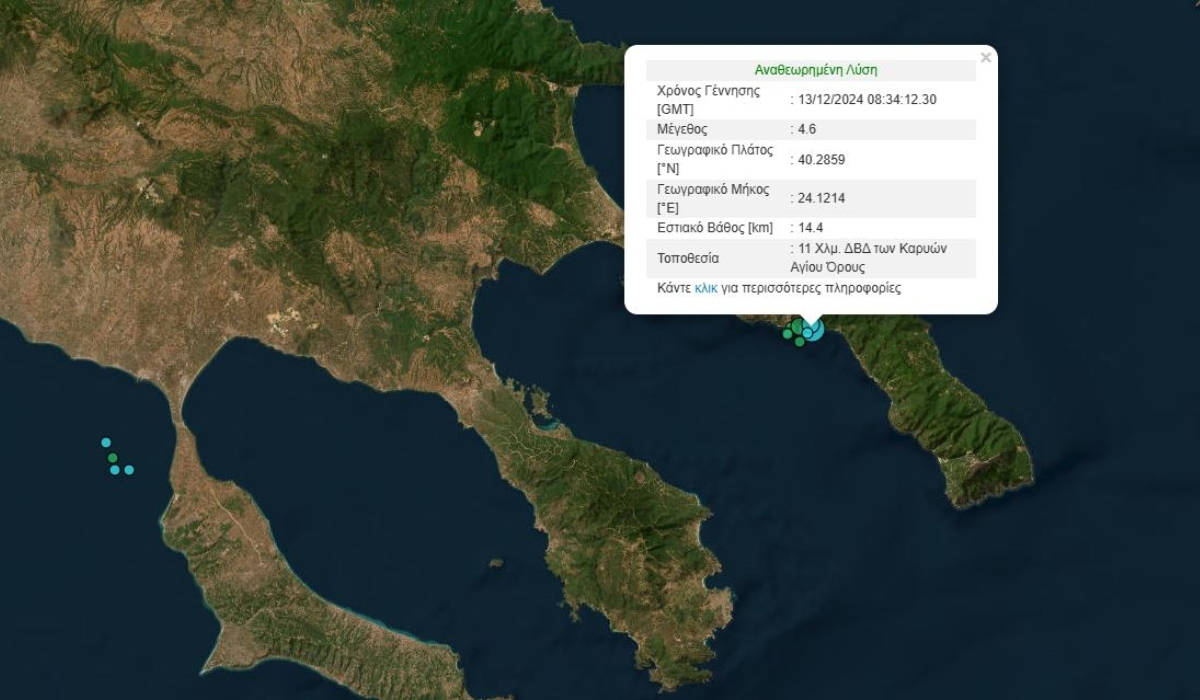Viewport: 1200px width, 700px height.
Task: Select the lowest green marker of the epicenter cluster
Action: (x=800, y=341)
